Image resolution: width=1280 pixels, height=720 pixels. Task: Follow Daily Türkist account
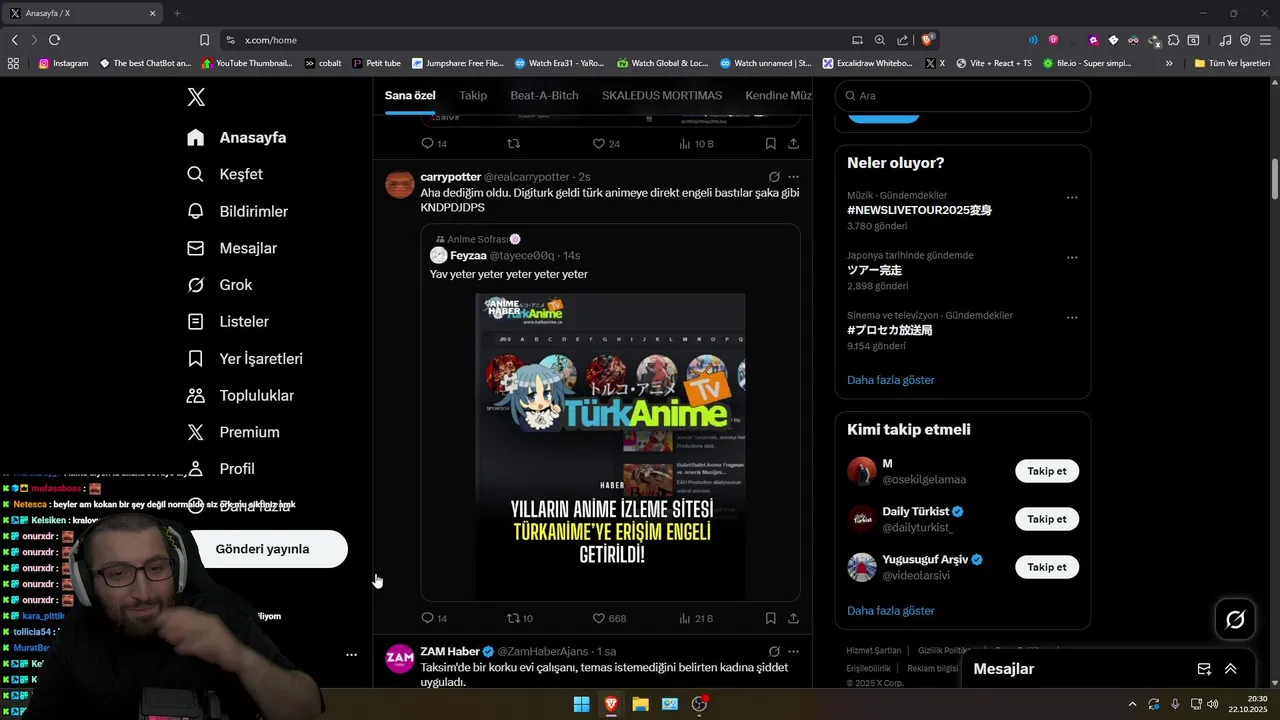click(x=1047, y=519)
